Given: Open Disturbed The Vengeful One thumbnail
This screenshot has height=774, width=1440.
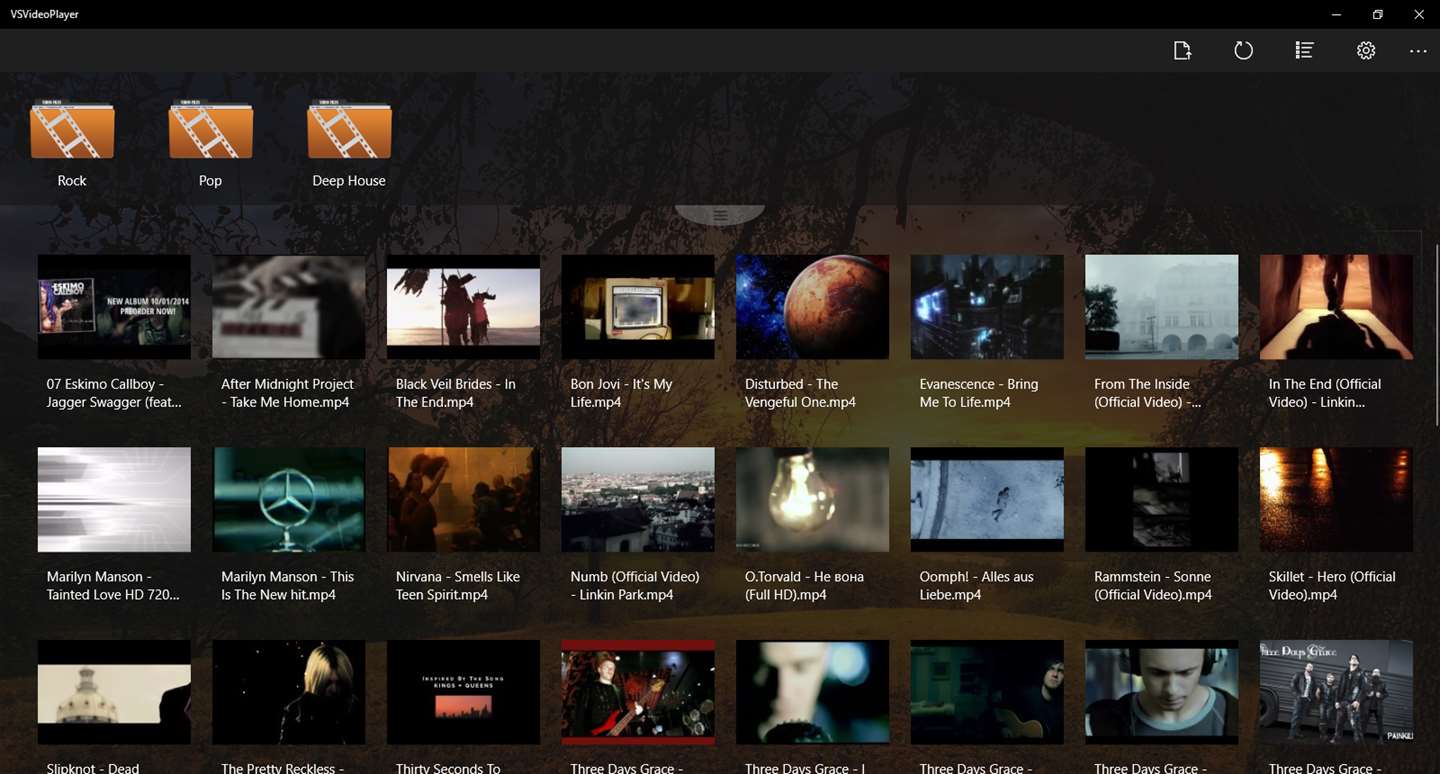Looking at the screenshot, I should click(x=812, y=307).
